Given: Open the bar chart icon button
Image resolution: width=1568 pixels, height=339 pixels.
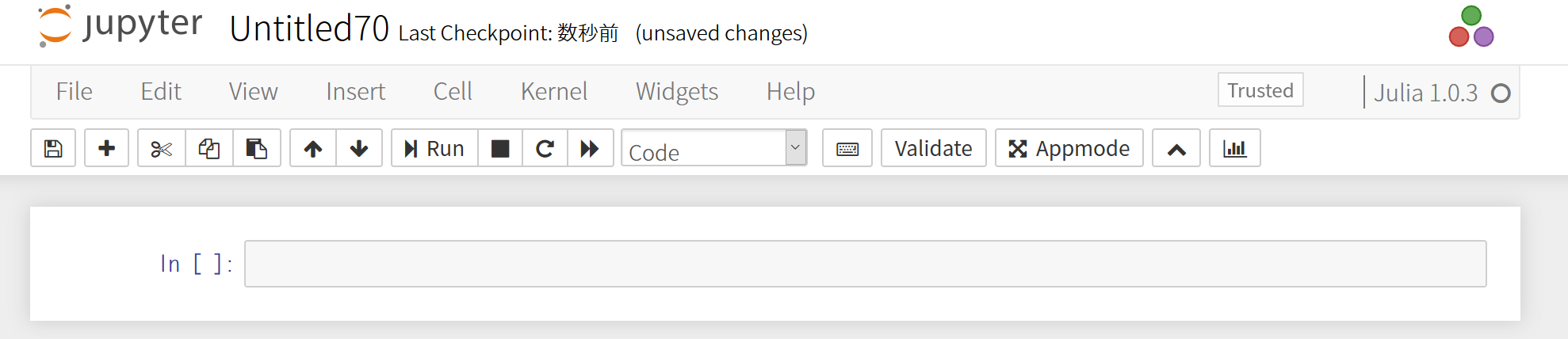Looking at the screenshot, I should [1234, 148].
